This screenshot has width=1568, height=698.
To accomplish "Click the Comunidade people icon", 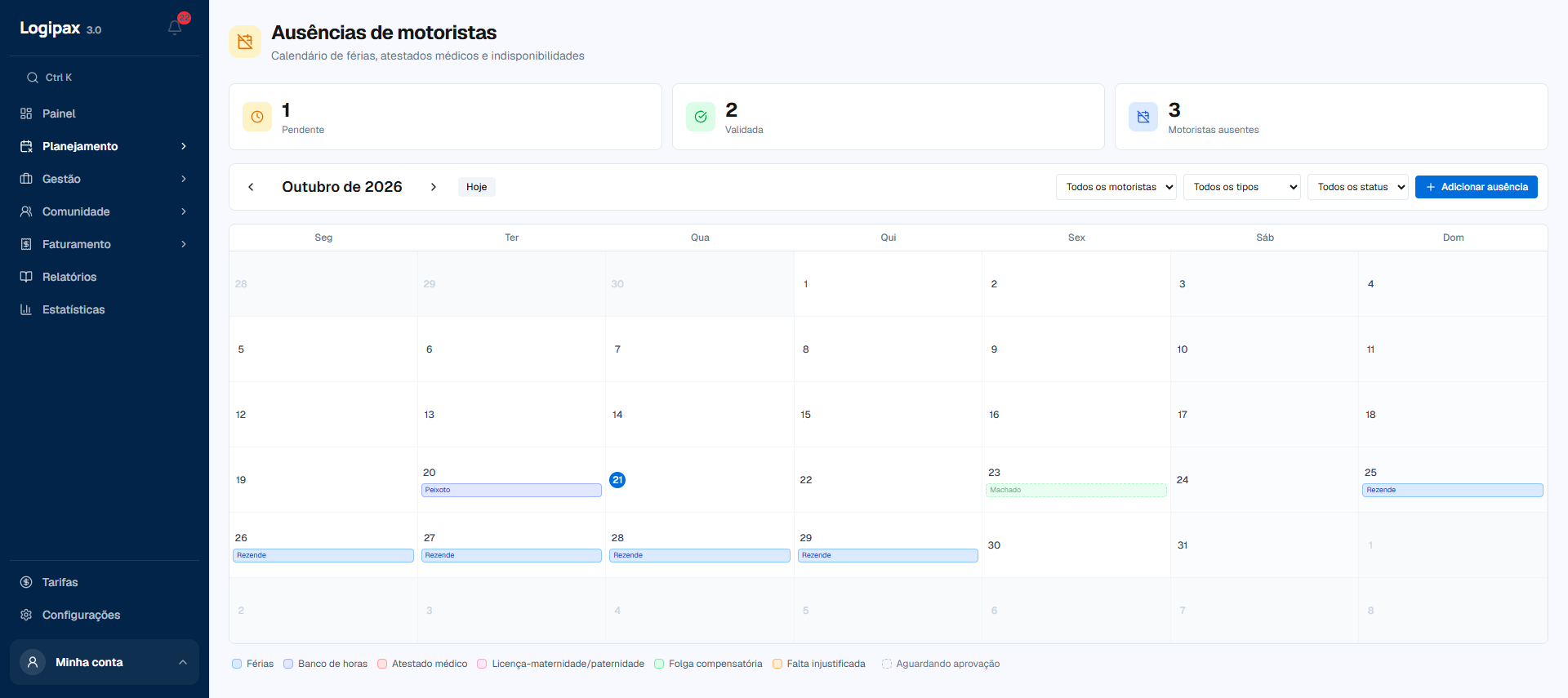I will point(26,211).
